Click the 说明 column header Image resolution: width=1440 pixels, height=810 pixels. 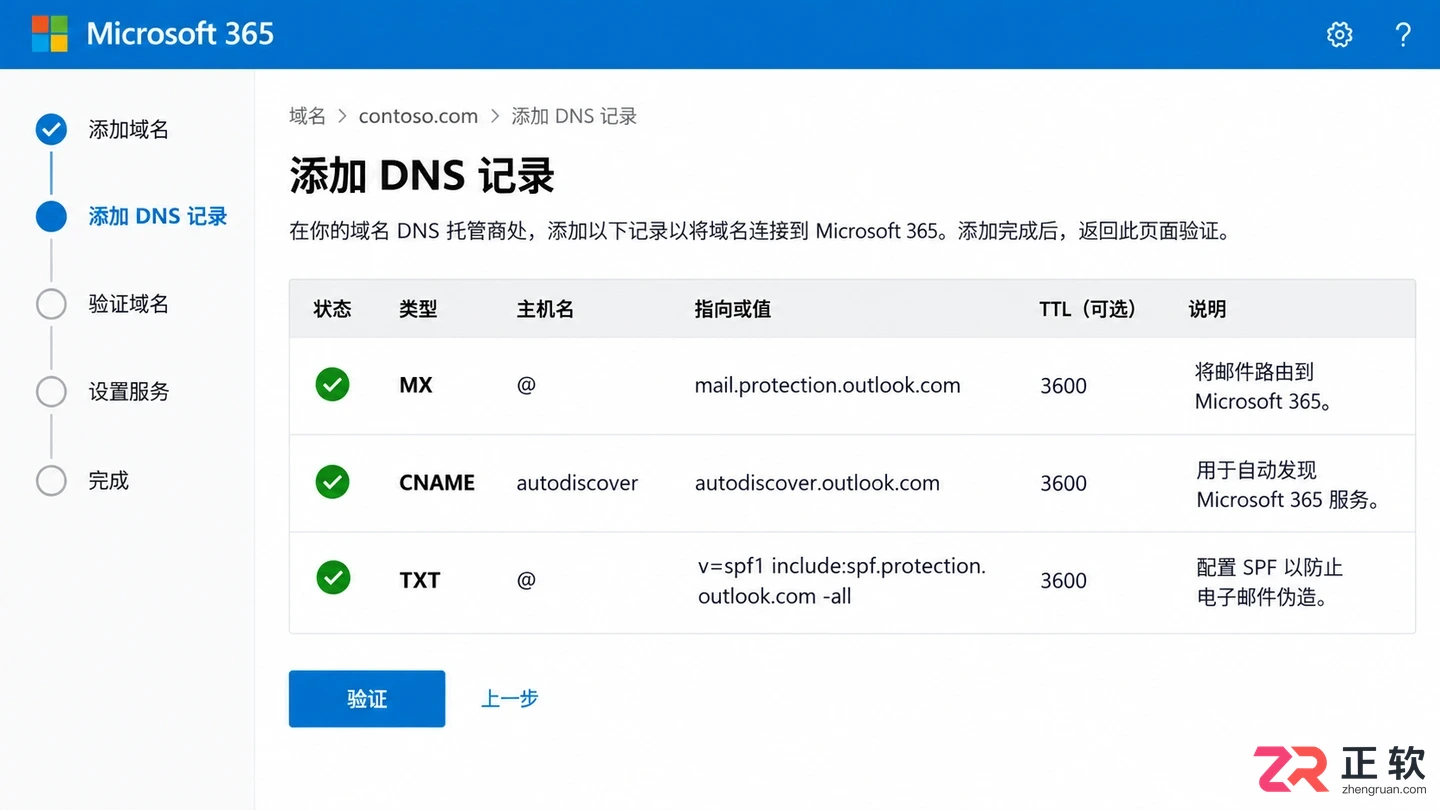[x=1207, y=309]
